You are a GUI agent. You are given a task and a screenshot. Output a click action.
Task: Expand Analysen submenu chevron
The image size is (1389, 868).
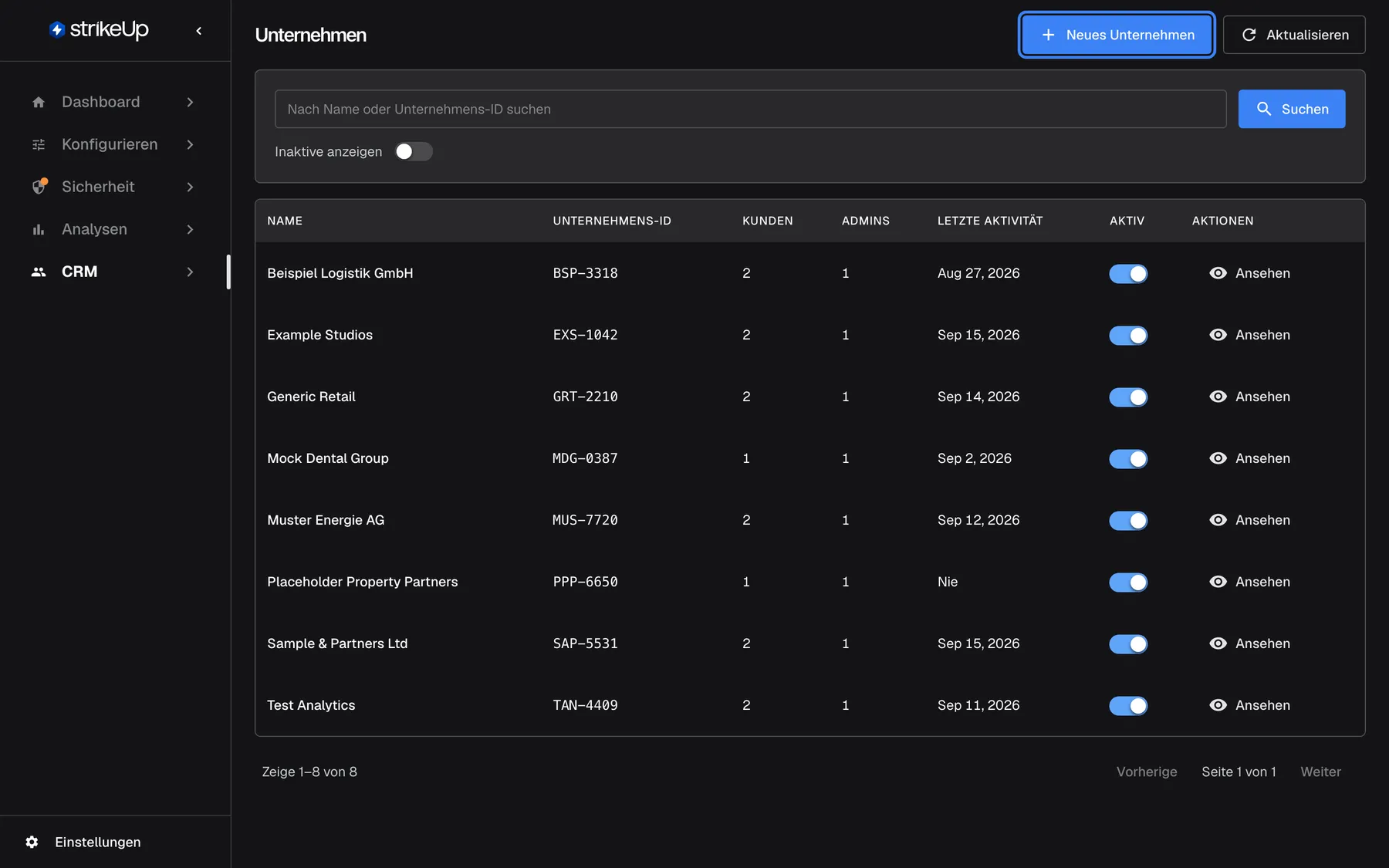[190, 229]
